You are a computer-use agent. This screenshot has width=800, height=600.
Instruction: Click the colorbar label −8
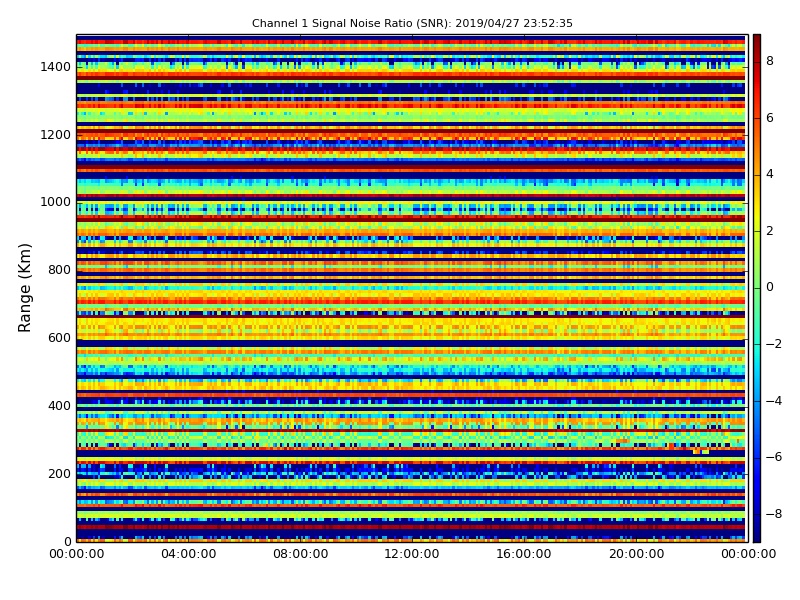point(774,514)
